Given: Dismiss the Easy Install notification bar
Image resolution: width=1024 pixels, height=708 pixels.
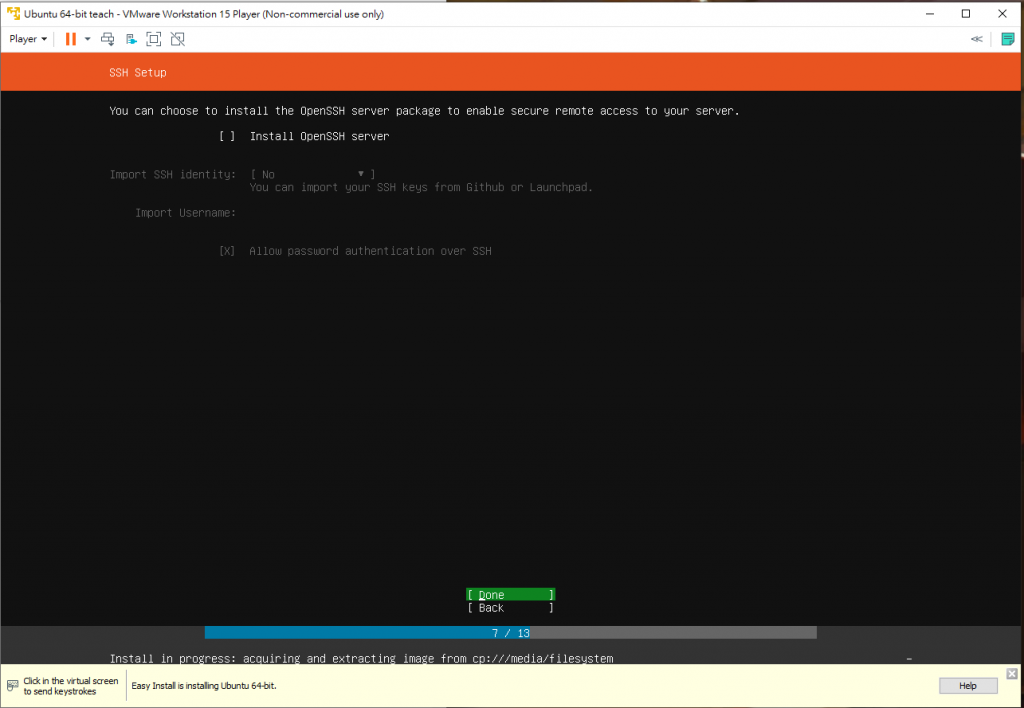Looking at the screenshot, I should (x=1012, y=673).
